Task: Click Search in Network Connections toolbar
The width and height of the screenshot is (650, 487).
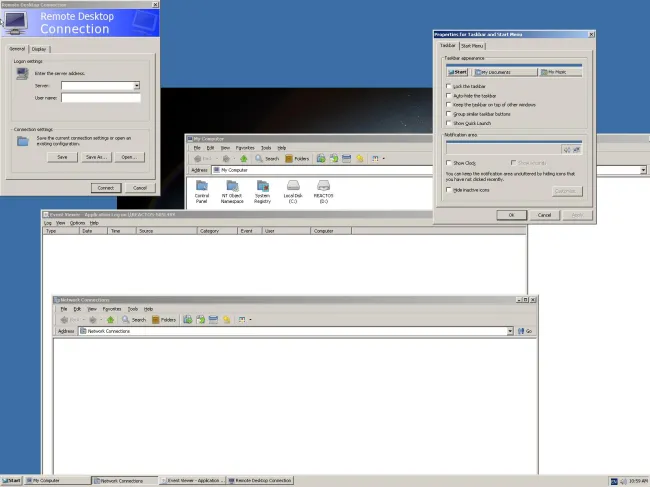Action: 134,320
